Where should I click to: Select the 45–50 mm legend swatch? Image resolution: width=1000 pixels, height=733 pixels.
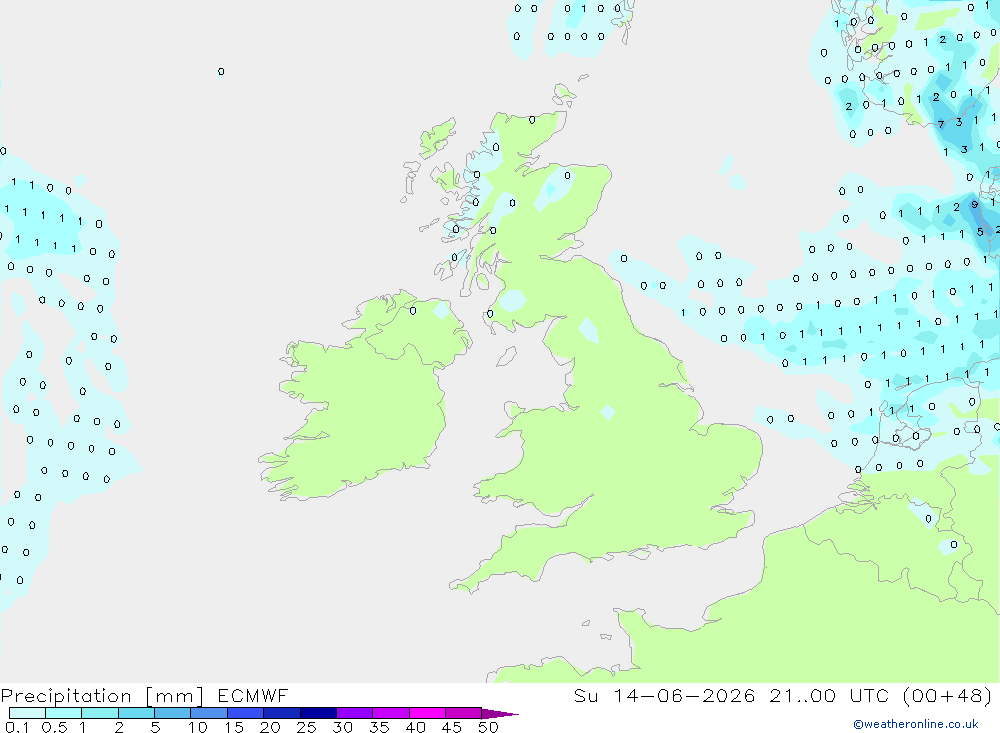tap(464, 713)
